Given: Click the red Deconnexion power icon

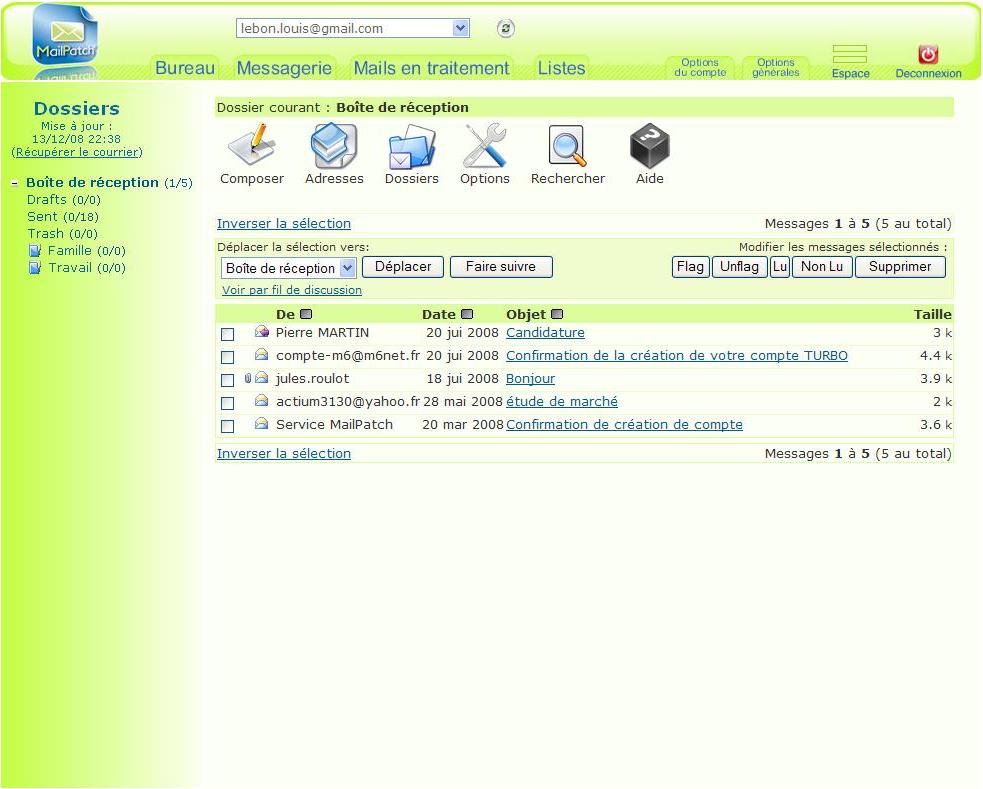Looking at the screenshot, I should 928,55.
